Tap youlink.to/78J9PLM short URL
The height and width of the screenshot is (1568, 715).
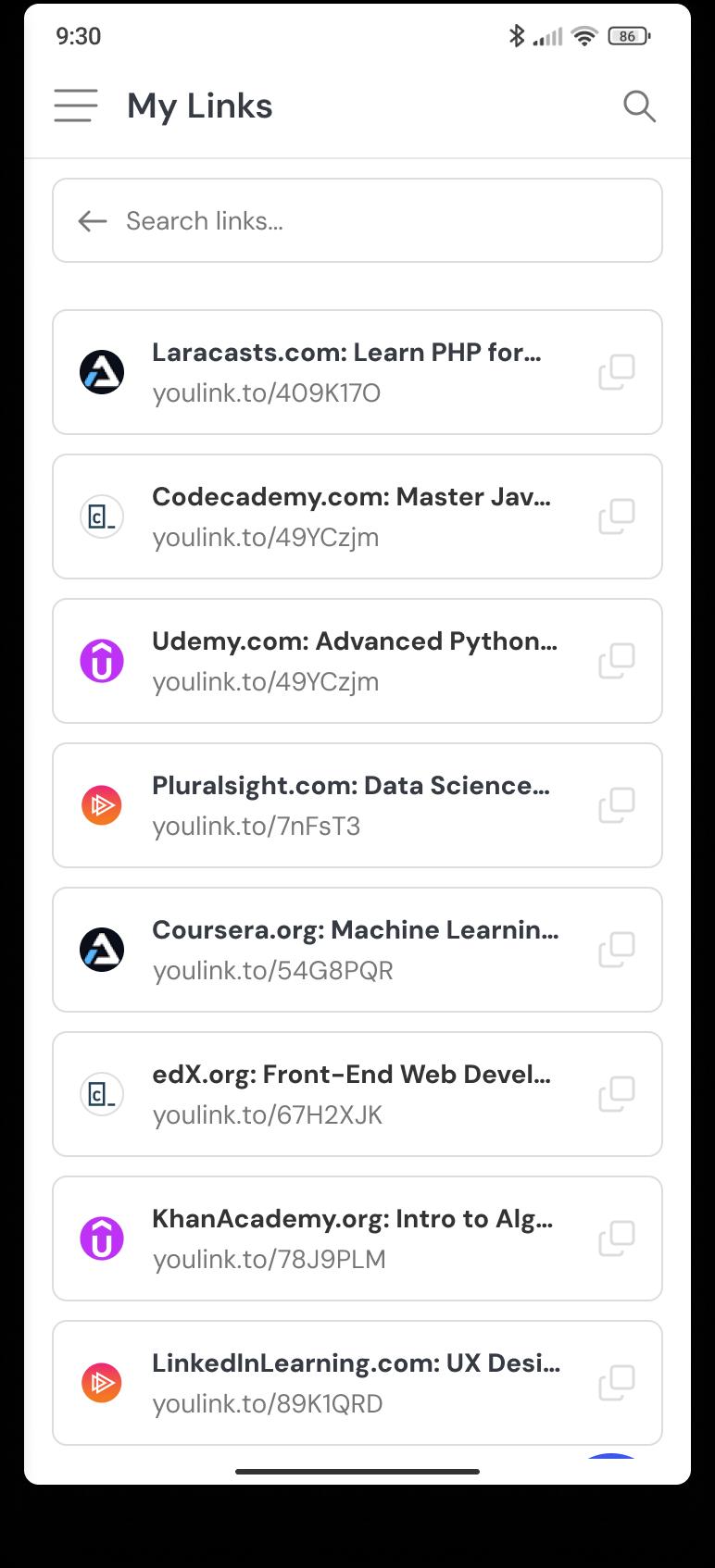point(270,1259)
